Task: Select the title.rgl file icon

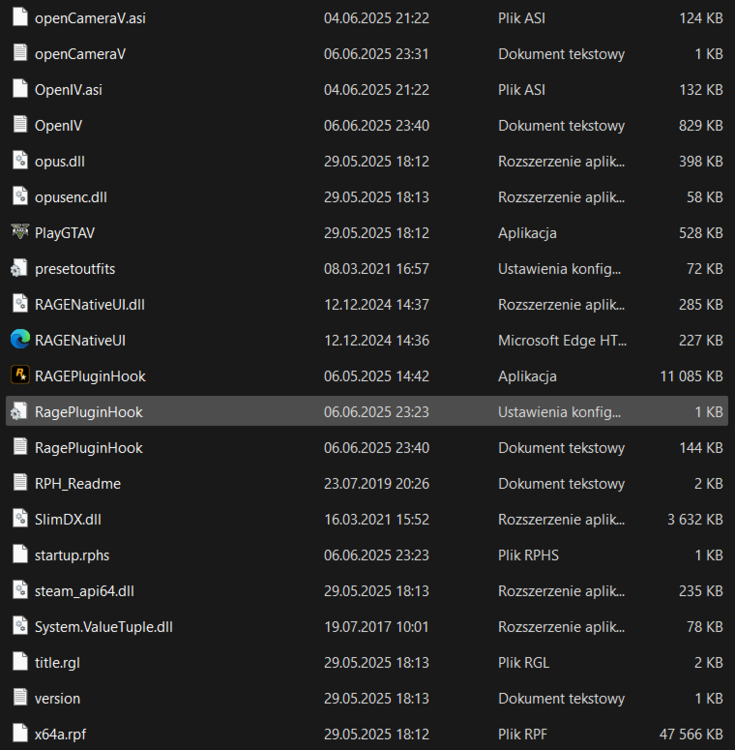Action: (x=20, y=662)
